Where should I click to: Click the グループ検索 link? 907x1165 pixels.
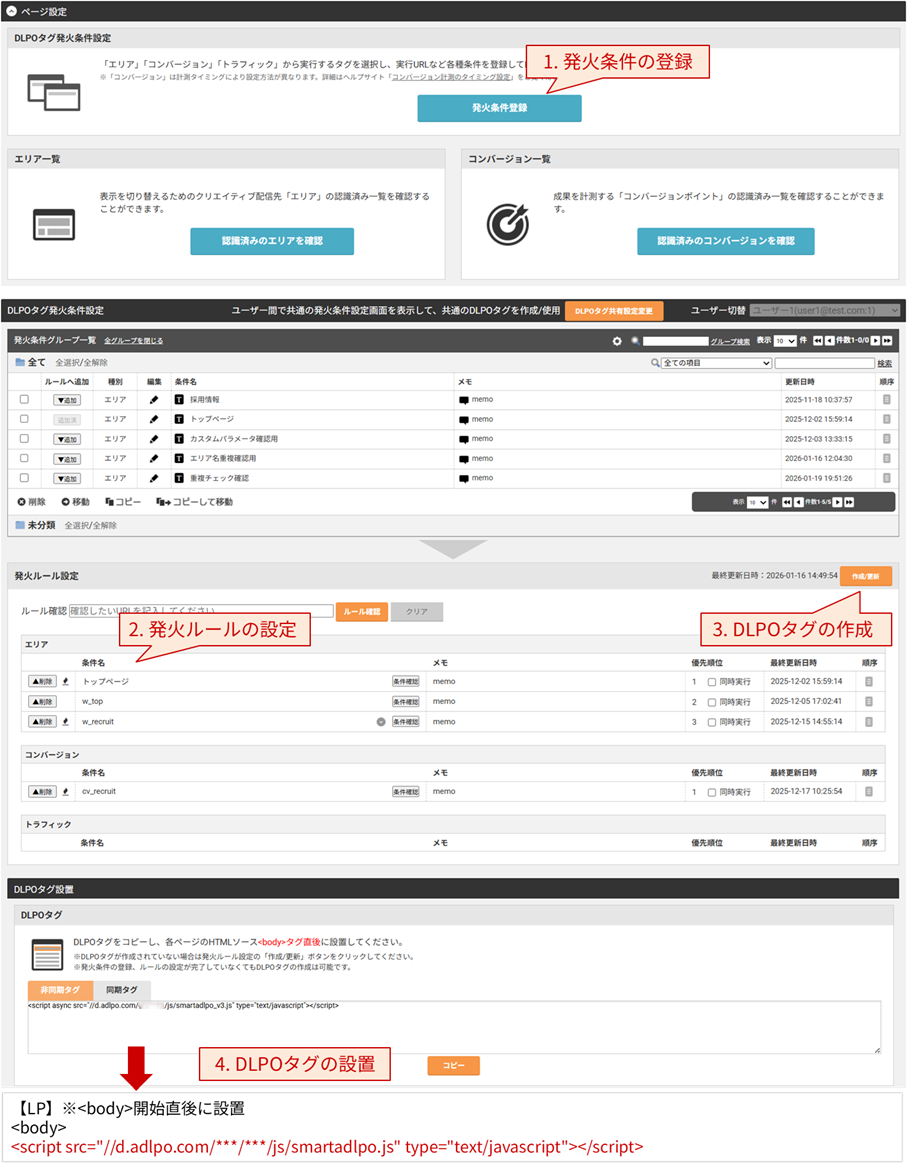(x=729, y=341)
